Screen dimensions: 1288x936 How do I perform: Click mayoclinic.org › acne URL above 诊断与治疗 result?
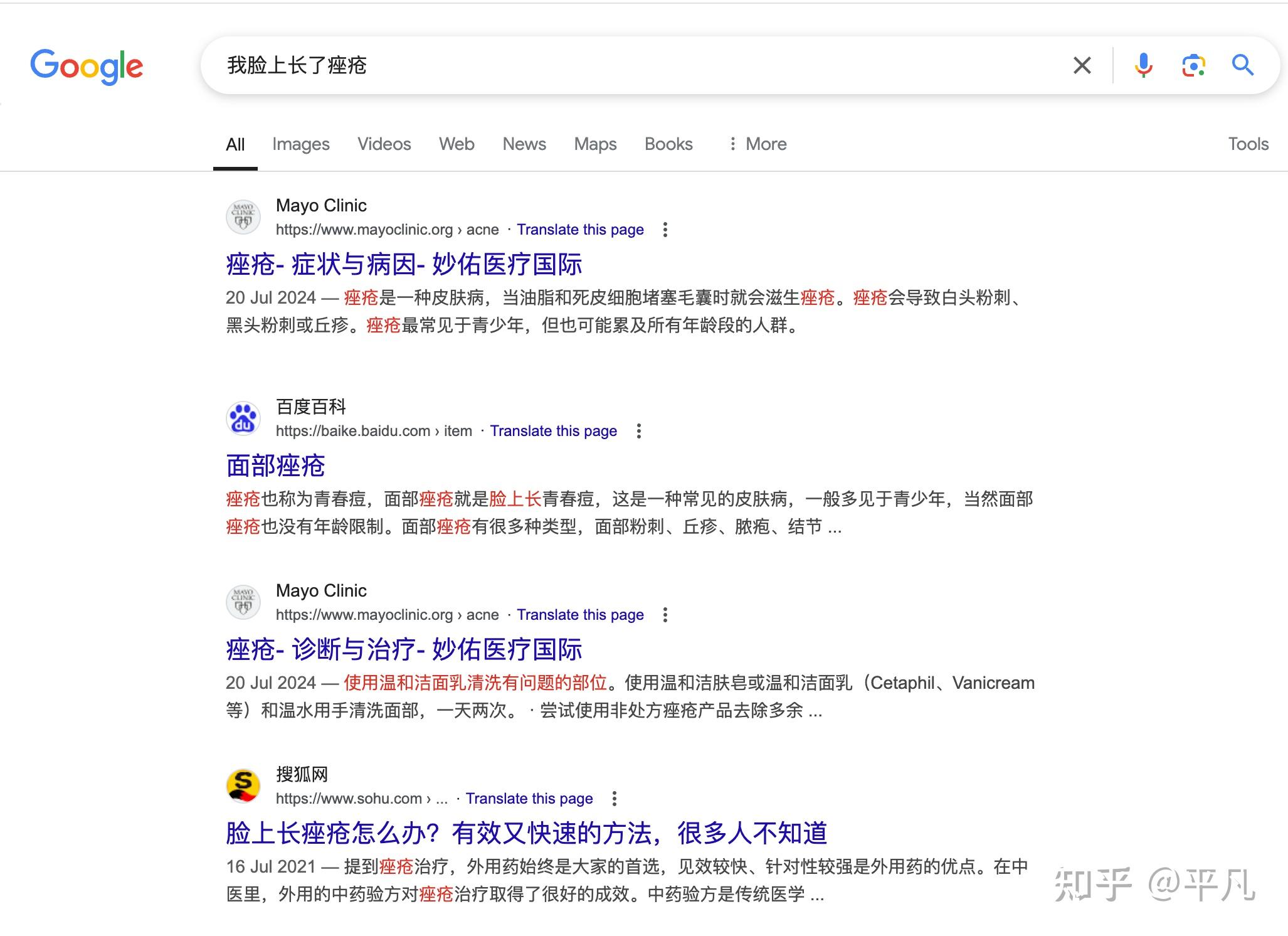388,615
